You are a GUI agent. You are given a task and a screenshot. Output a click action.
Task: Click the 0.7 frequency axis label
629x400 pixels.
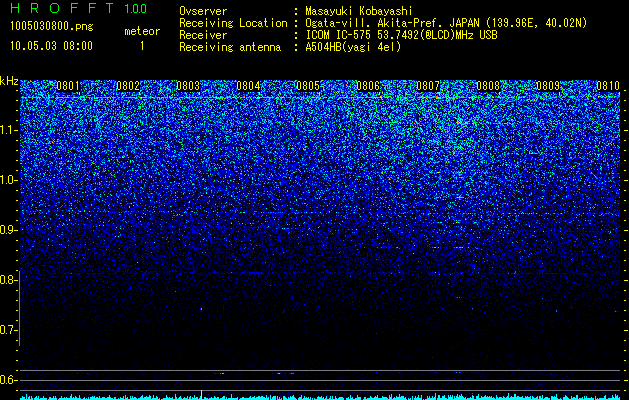(x=8, y=330)
